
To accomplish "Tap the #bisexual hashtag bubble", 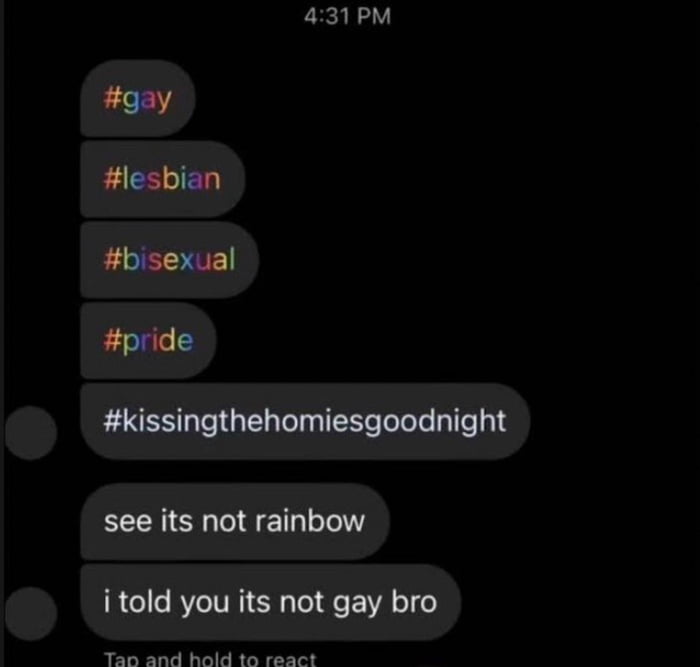I will 169,259.
